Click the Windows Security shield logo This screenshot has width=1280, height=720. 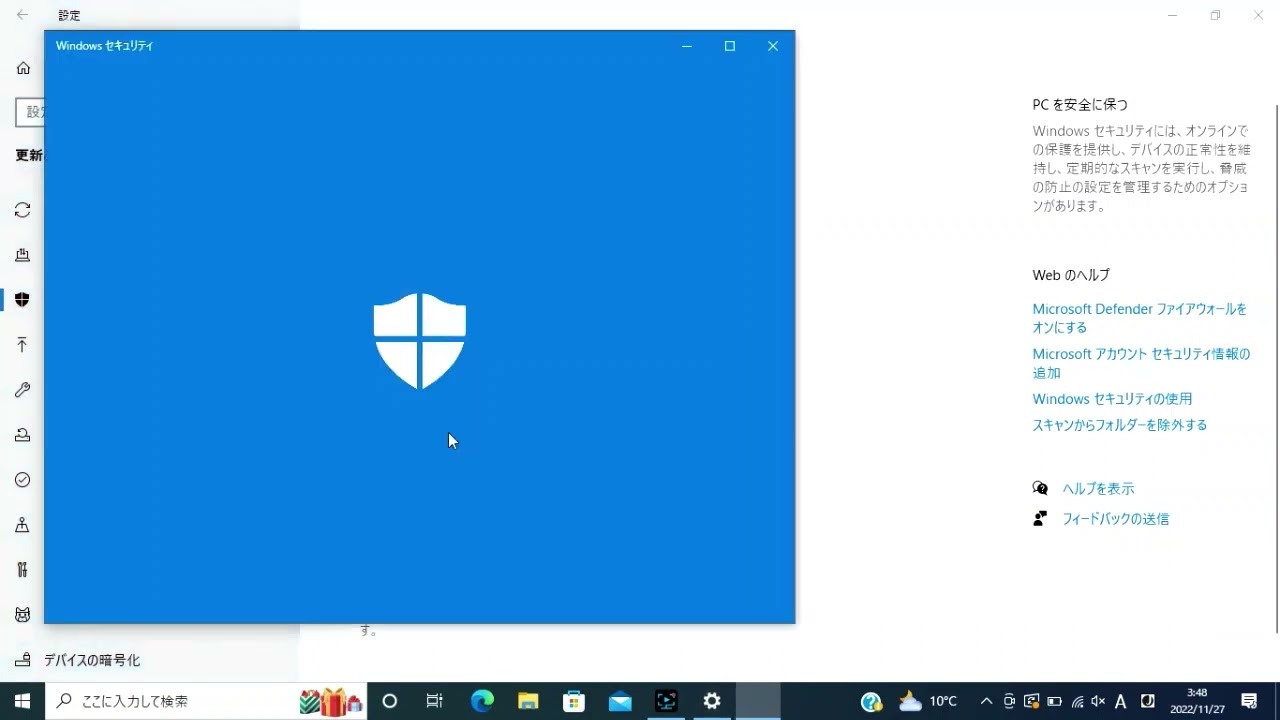point(420,341)
